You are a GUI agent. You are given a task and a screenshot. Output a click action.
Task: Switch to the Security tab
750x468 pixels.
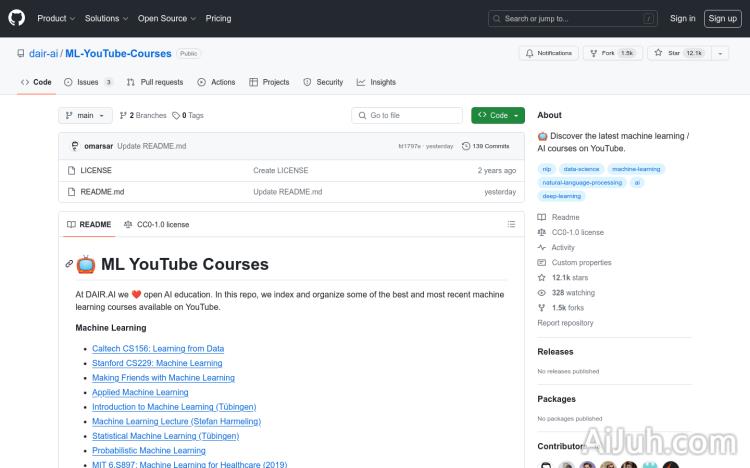pyautogui.click(x=323, y=82)
